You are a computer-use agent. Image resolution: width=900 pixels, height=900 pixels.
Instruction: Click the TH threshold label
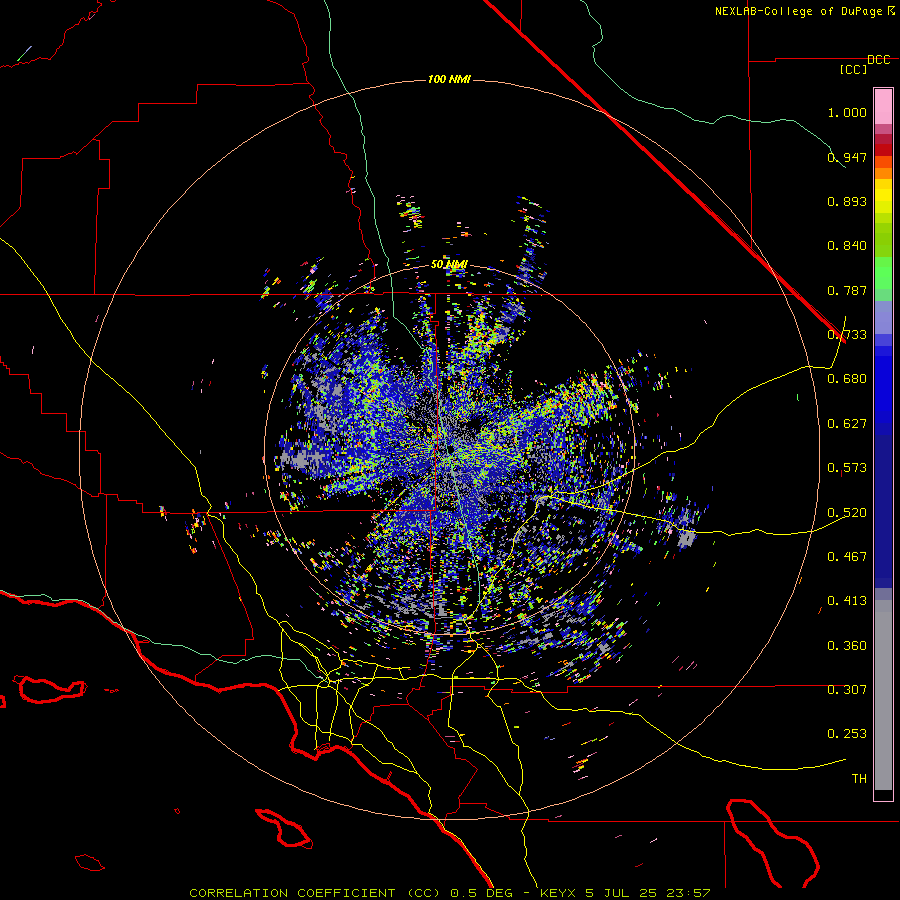tap(859, 779)
